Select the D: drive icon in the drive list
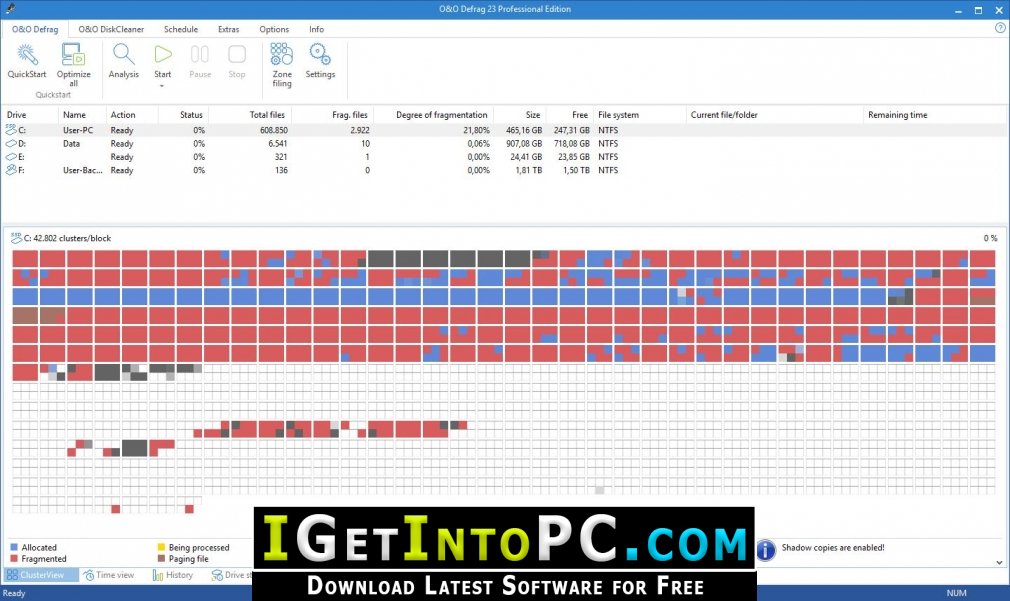This screenshot has height=601, width=1010. [11, 144]
